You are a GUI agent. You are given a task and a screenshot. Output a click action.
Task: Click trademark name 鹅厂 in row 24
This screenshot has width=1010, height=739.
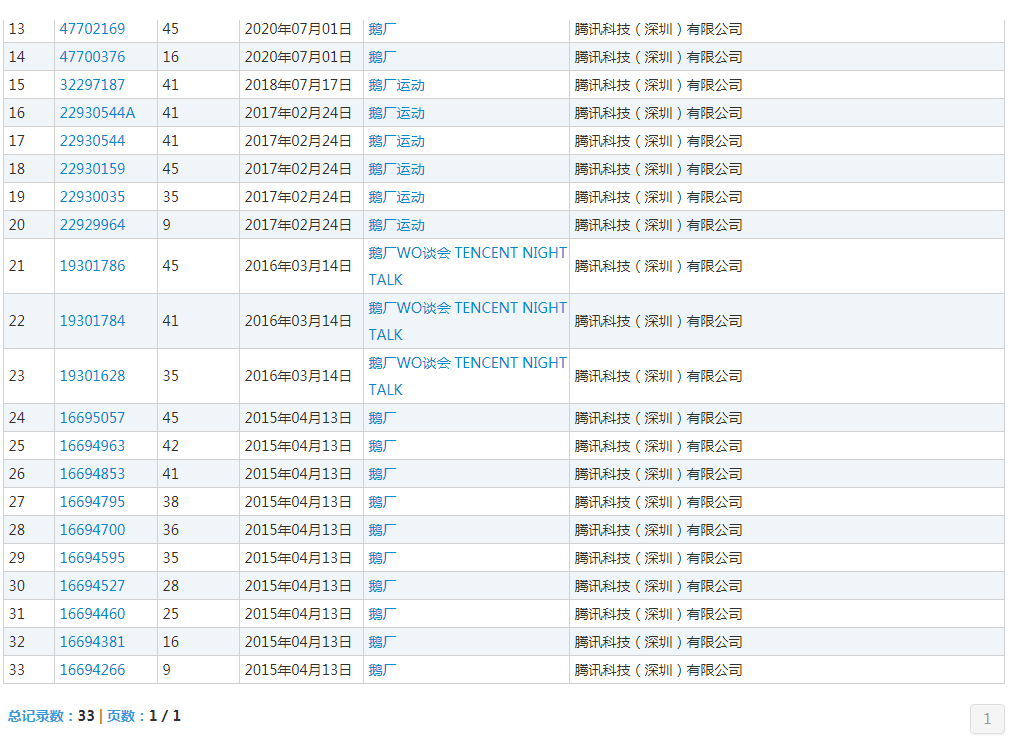point(382,418)
